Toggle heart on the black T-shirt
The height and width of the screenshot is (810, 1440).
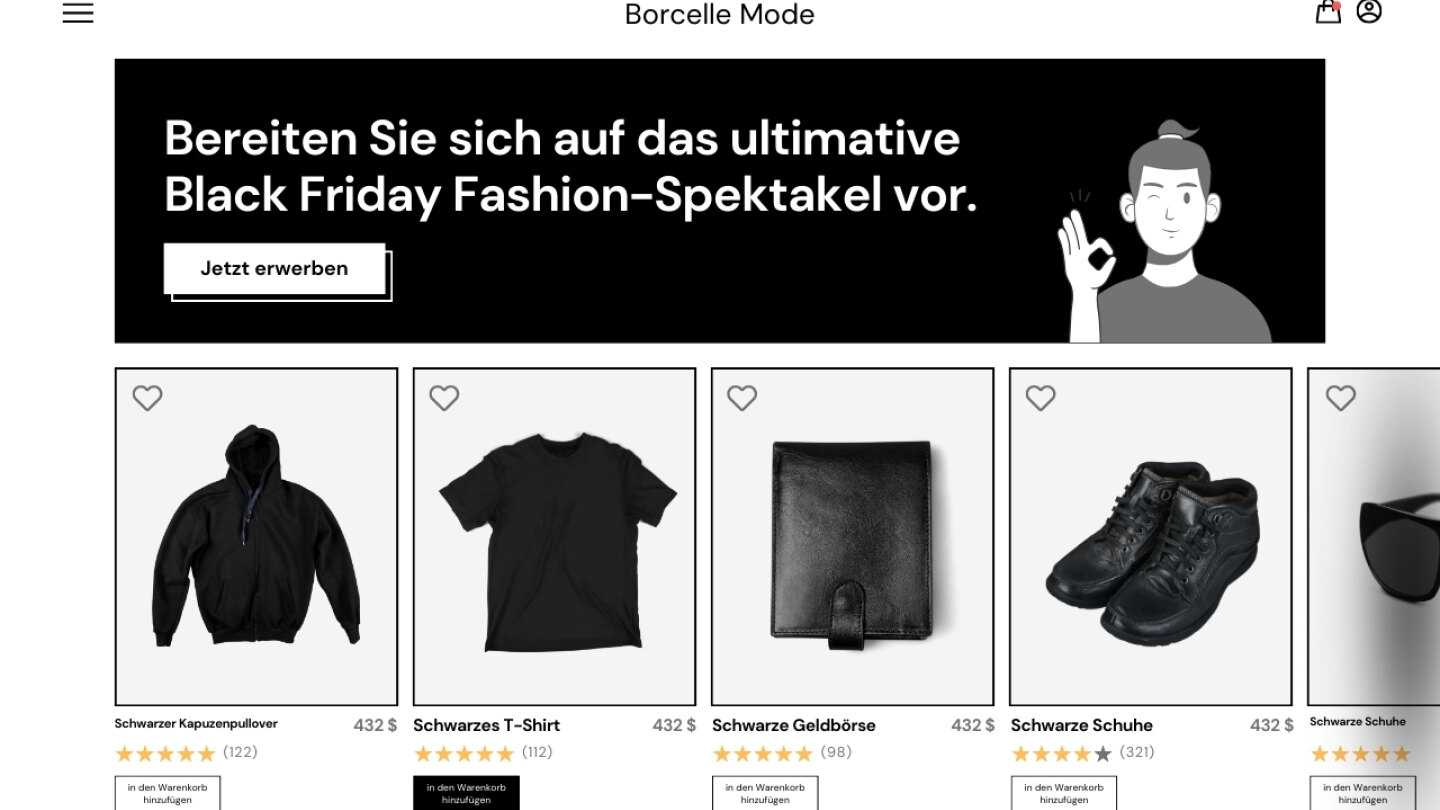point(444,398)
